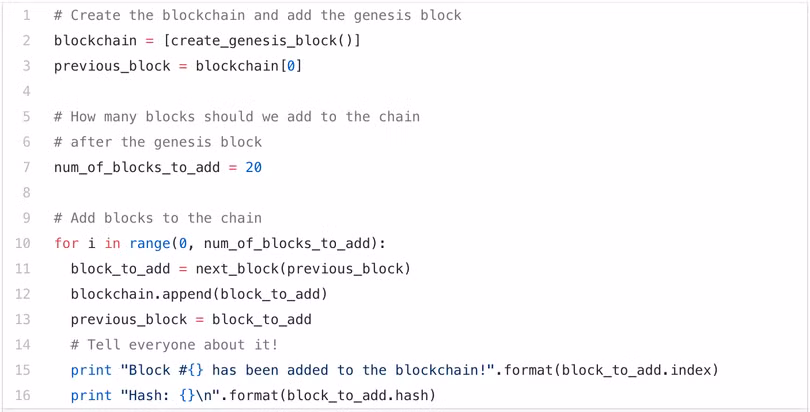Image resolution: width=810 pixels, height=412 pixels.
Task: Click line number 13 in the gutter
Action: [x=22, y=319]
